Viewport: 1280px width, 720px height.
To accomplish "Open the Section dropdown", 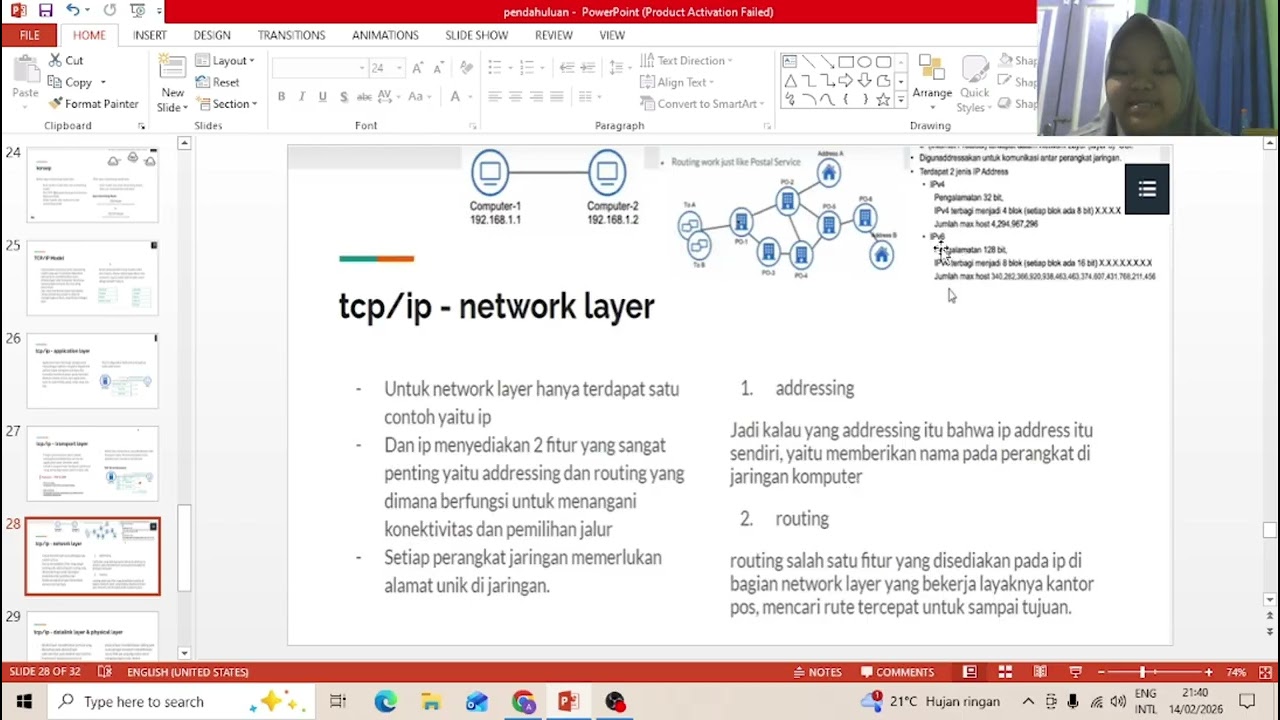I will coord(227,104).
